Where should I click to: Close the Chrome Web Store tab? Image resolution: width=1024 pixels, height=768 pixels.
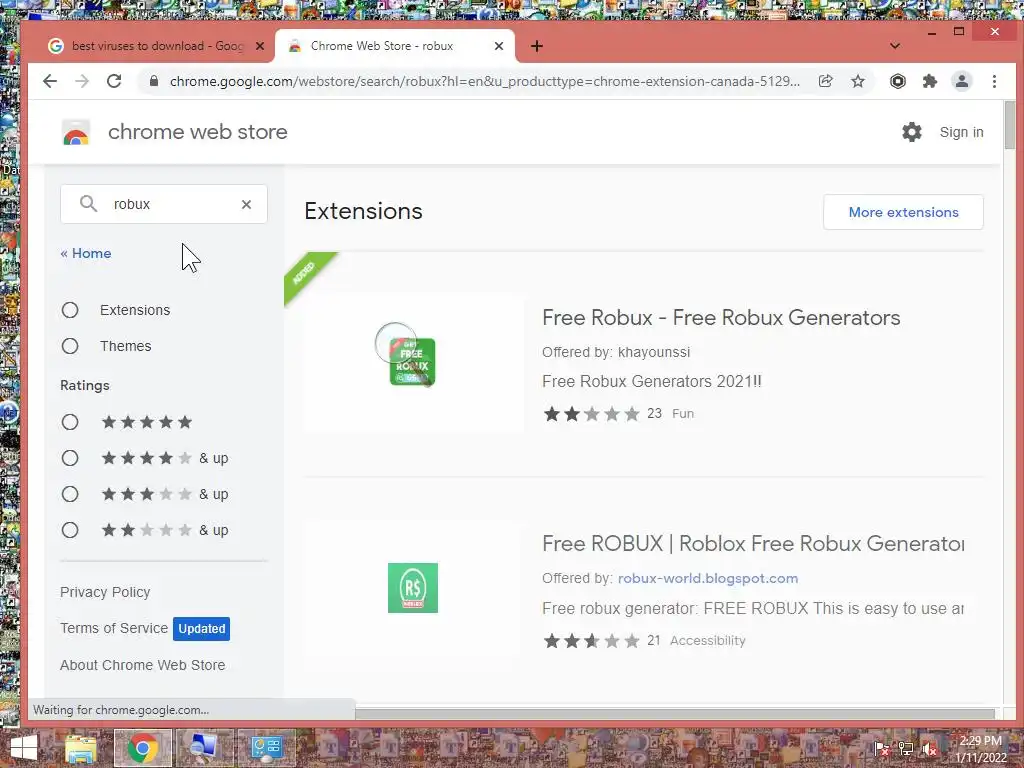click(x=499, y=46)
